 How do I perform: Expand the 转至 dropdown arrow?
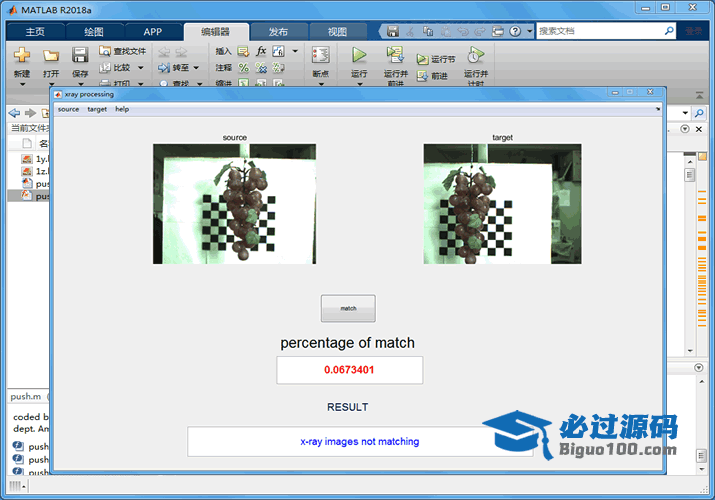coord(196,68)
